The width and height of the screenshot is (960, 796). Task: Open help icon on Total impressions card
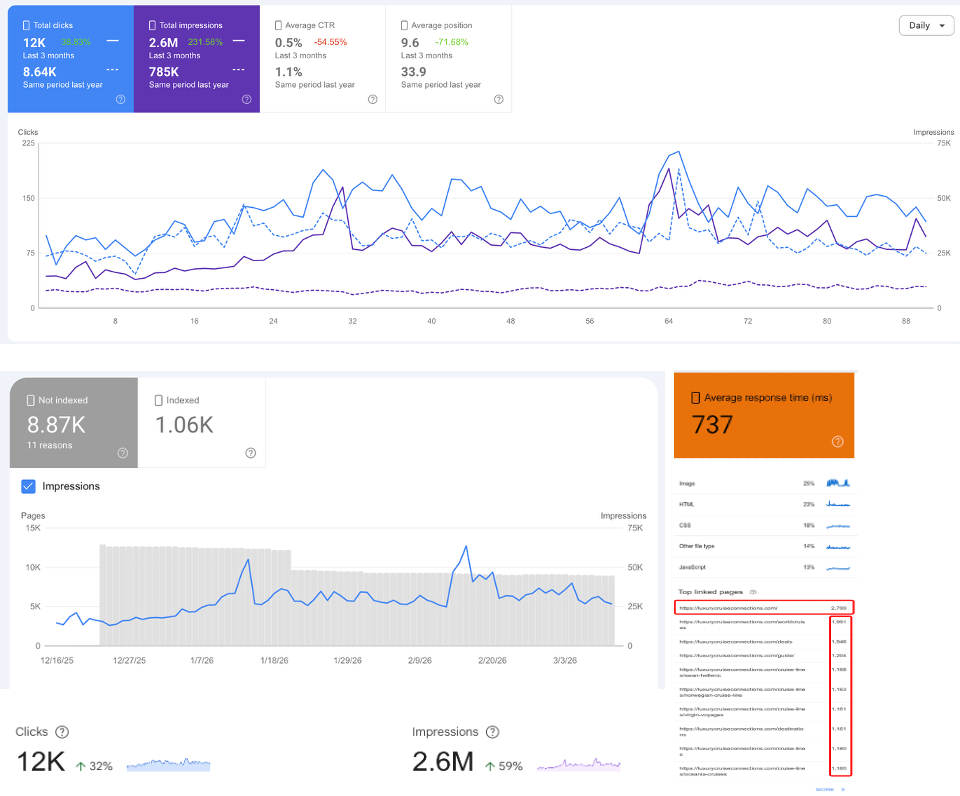coord(247,99)
